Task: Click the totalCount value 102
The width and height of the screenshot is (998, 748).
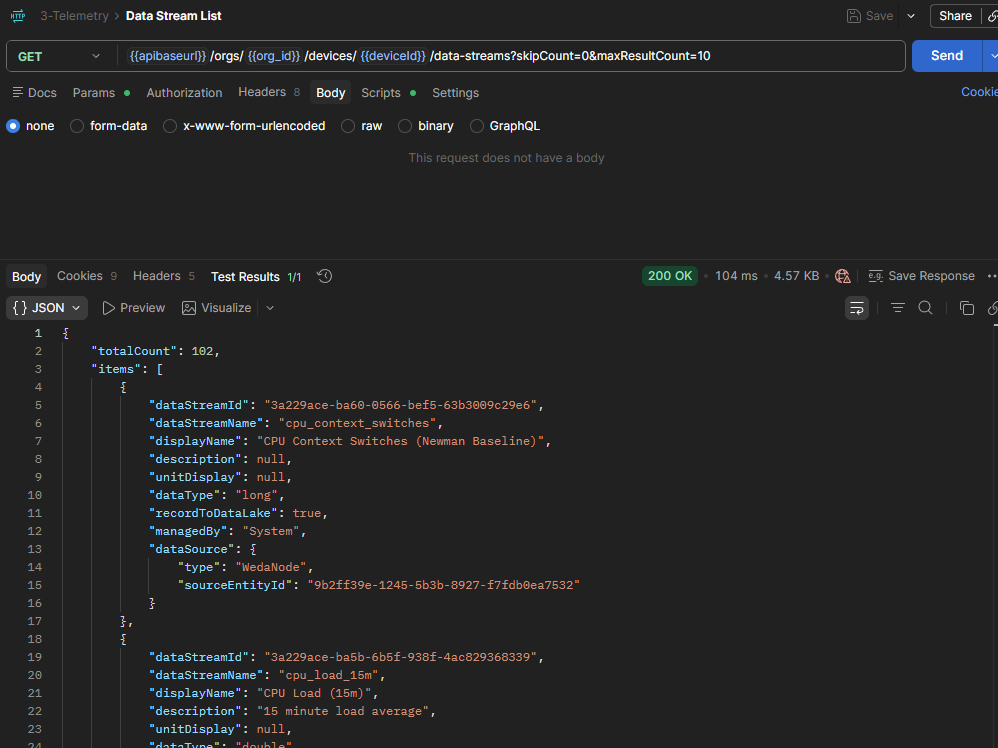Action: [x=202, y=351]
